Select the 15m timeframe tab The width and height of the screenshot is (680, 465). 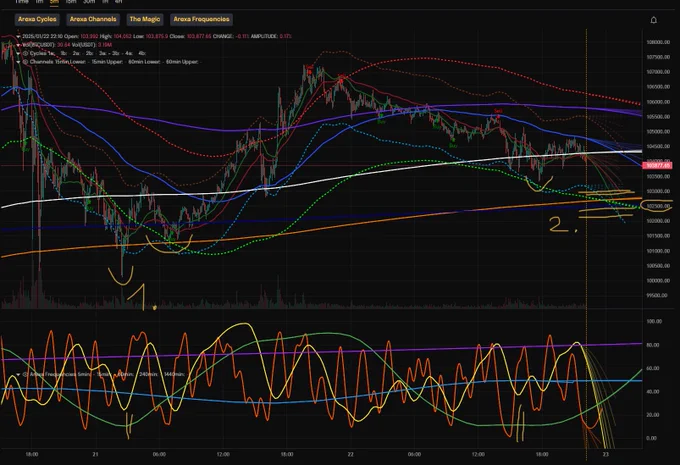pos(71,2)
